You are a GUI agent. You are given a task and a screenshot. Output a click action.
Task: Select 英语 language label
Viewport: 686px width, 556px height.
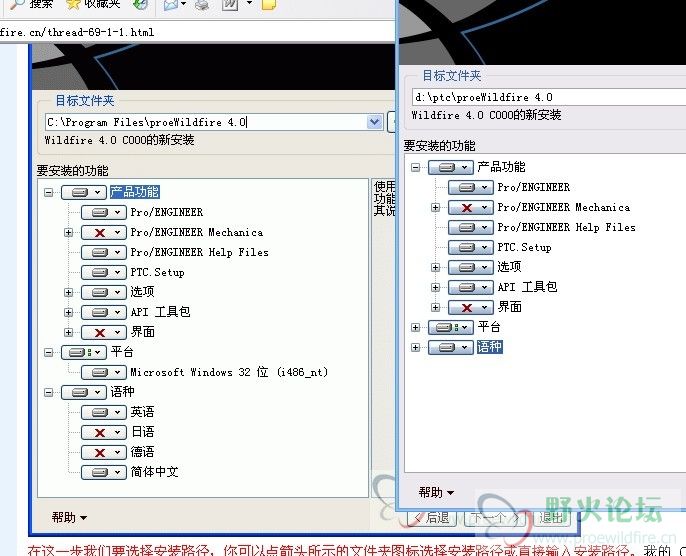(x=142, y=412)
